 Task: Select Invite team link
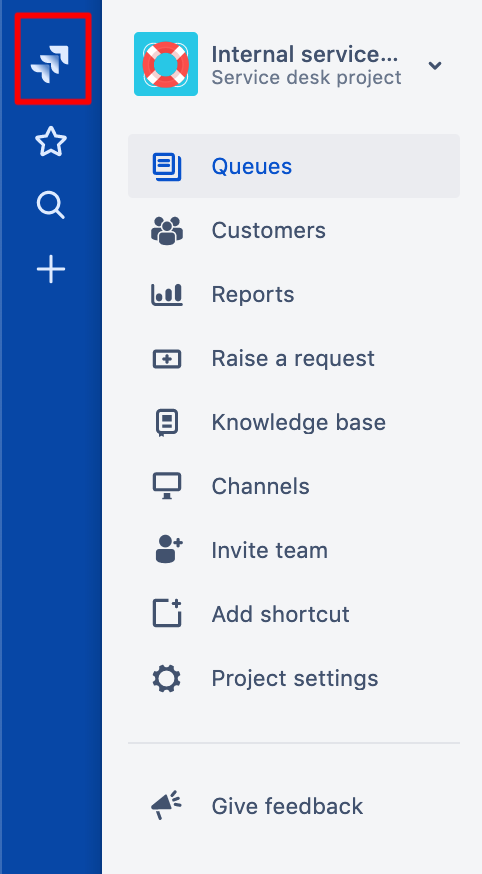(270, 550)
